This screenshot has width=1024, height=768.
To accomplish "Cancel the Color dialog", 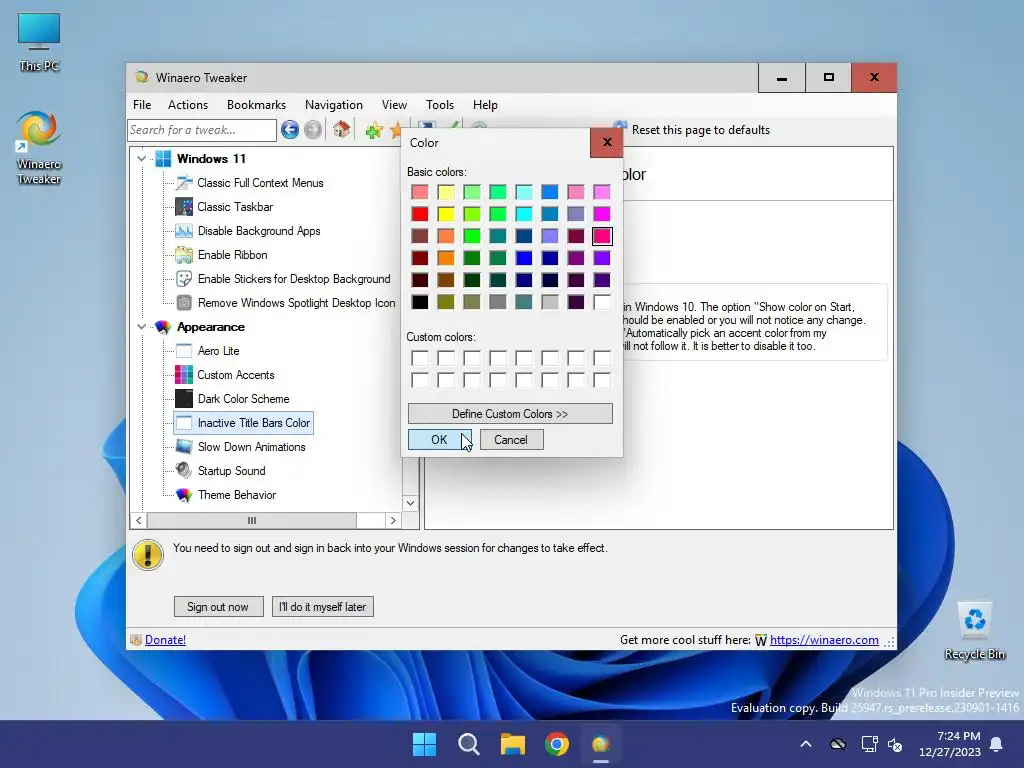I will (x=511, y=440).
